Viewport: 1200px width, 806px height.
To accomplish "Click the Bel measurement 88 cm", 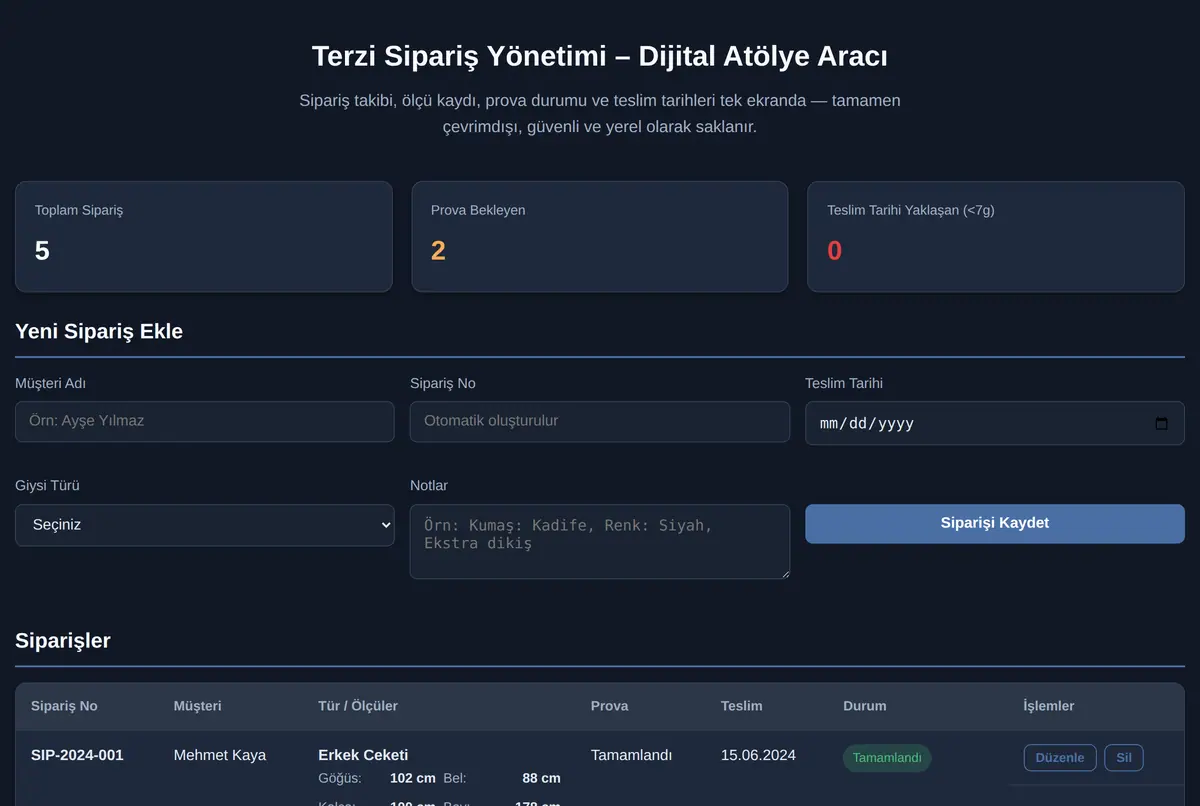I will pos(541,778).
